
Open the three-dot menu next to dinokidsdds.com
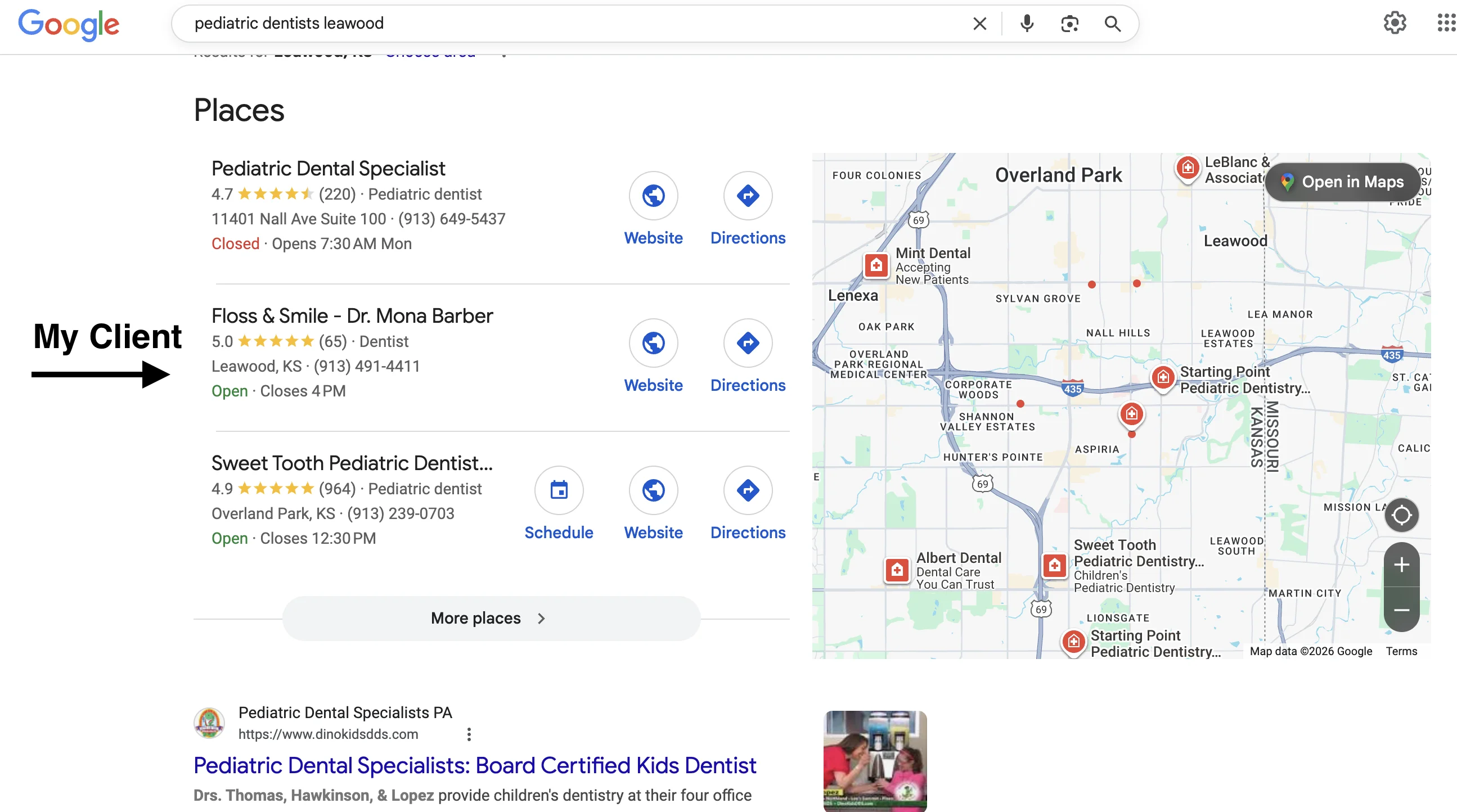click(468, 733)
